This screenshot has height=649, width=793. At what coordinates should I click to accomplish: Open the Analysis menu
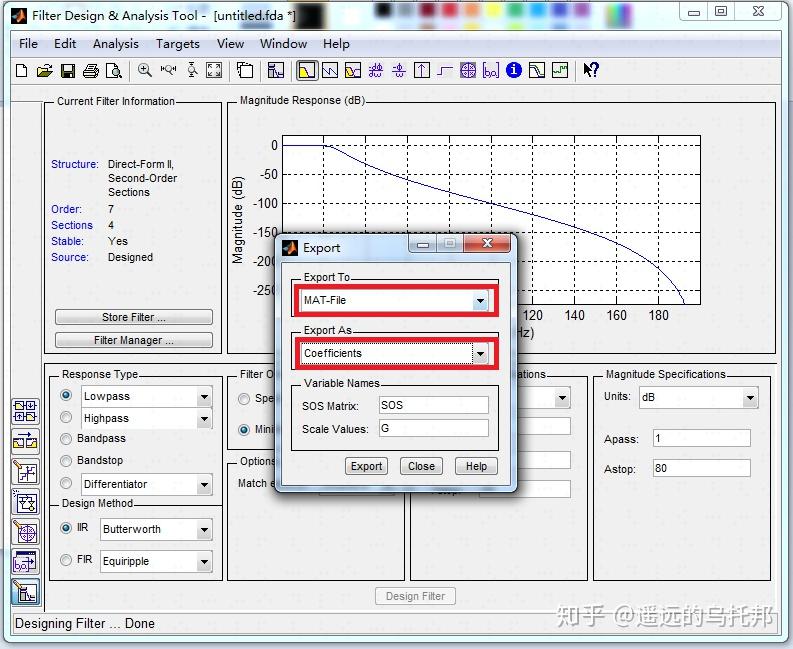coord(116,44)
